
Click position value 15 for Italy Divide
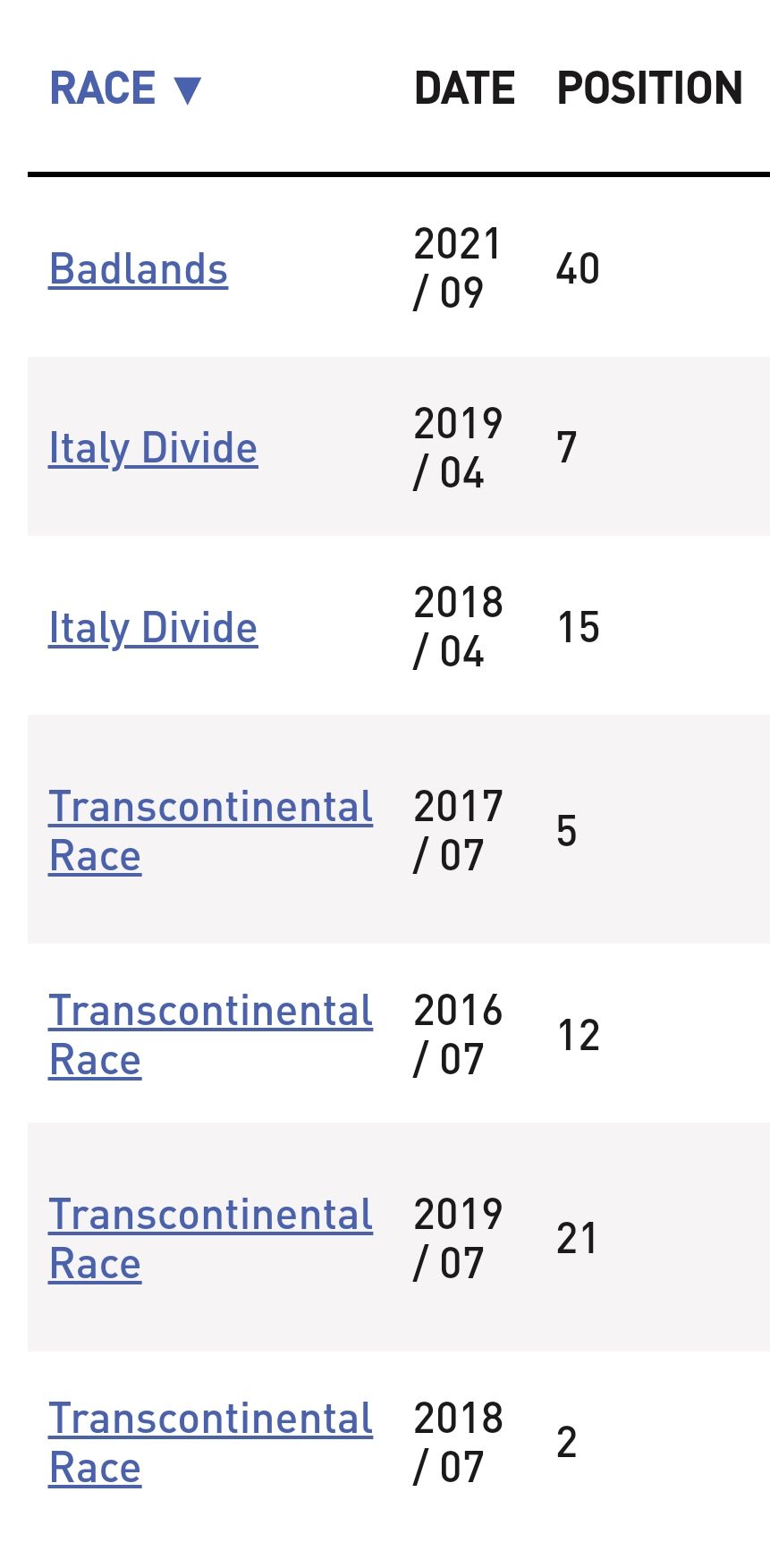click(578, 628)
